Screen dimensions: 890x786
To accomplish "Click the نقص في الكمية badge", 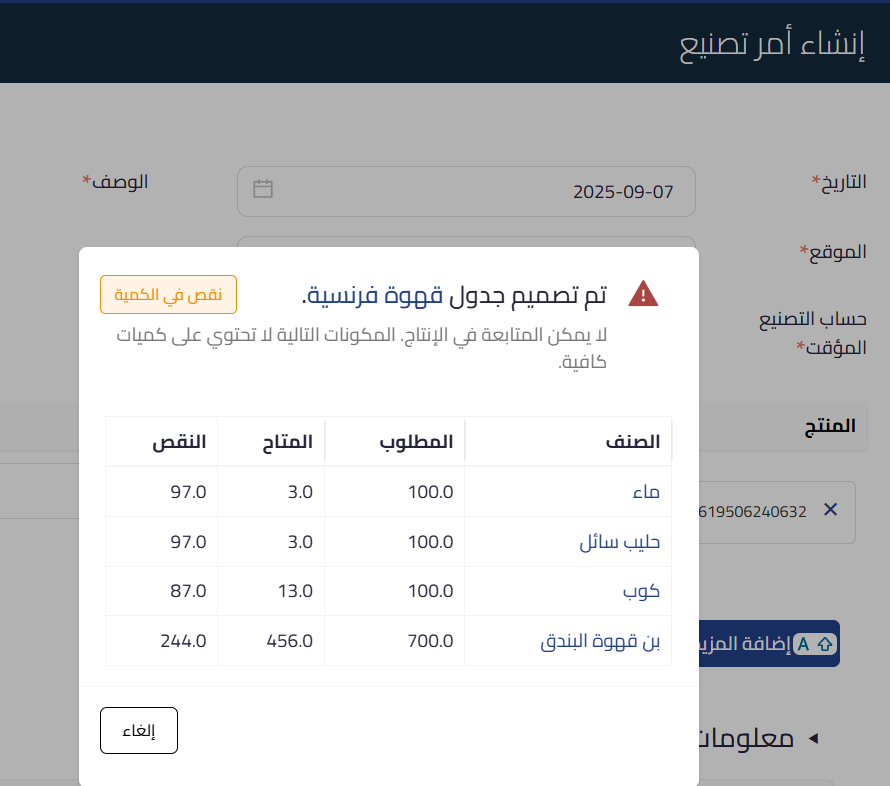I will [167, 294].
